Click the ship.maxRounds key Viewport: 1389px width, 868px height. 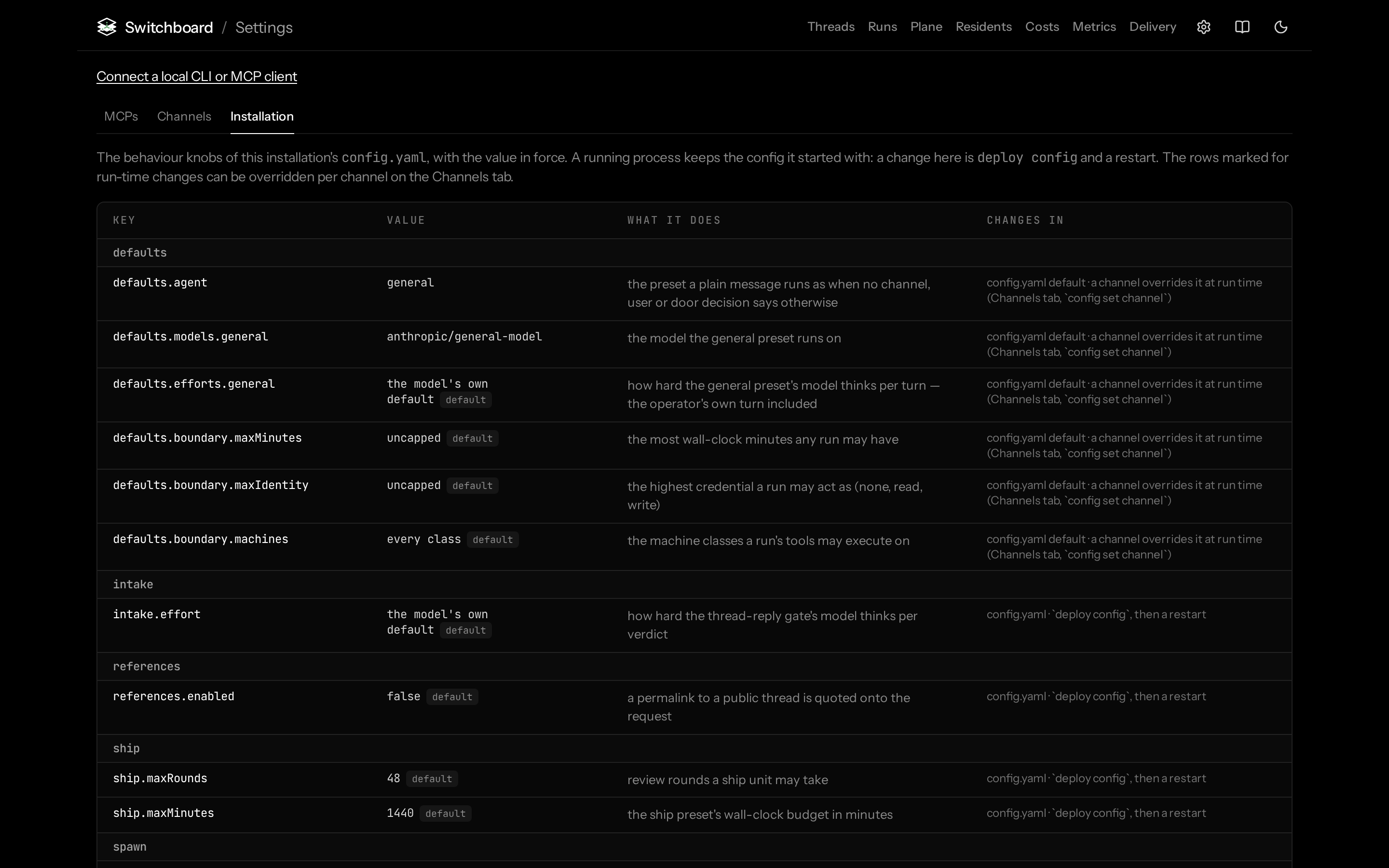(x=160, y=778)
